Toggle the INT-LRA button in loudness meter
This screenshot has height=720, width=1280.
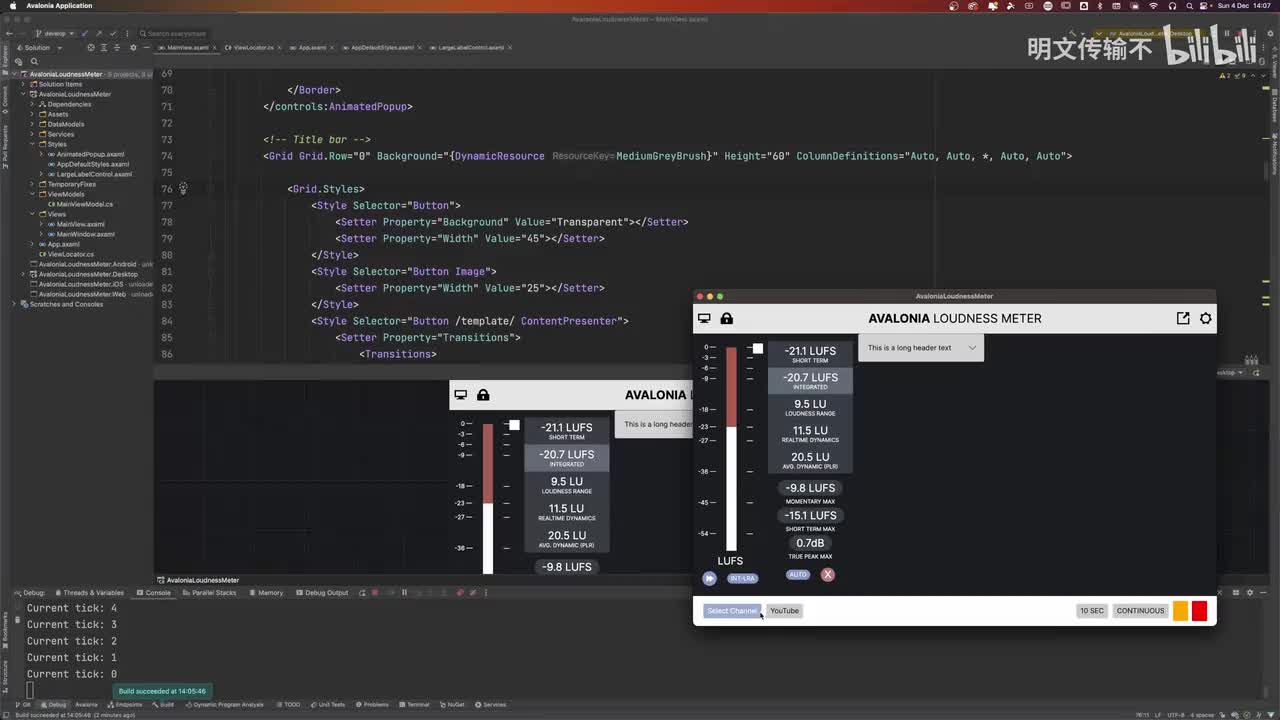743,578
